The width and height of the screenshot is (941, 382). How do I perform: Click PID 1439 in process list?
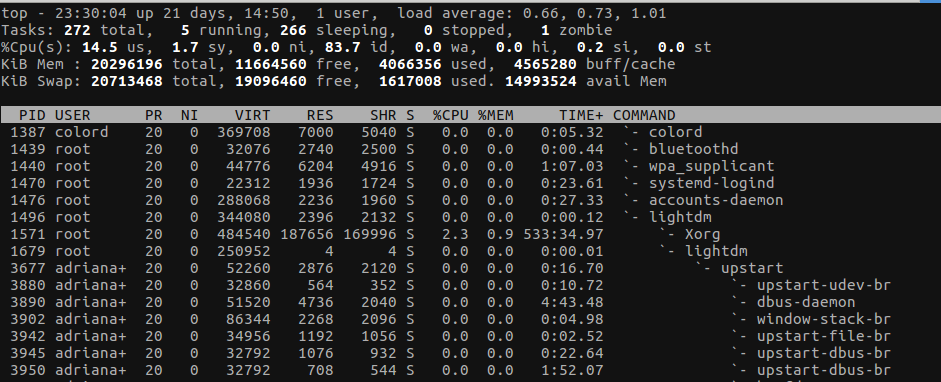point(28,149)
